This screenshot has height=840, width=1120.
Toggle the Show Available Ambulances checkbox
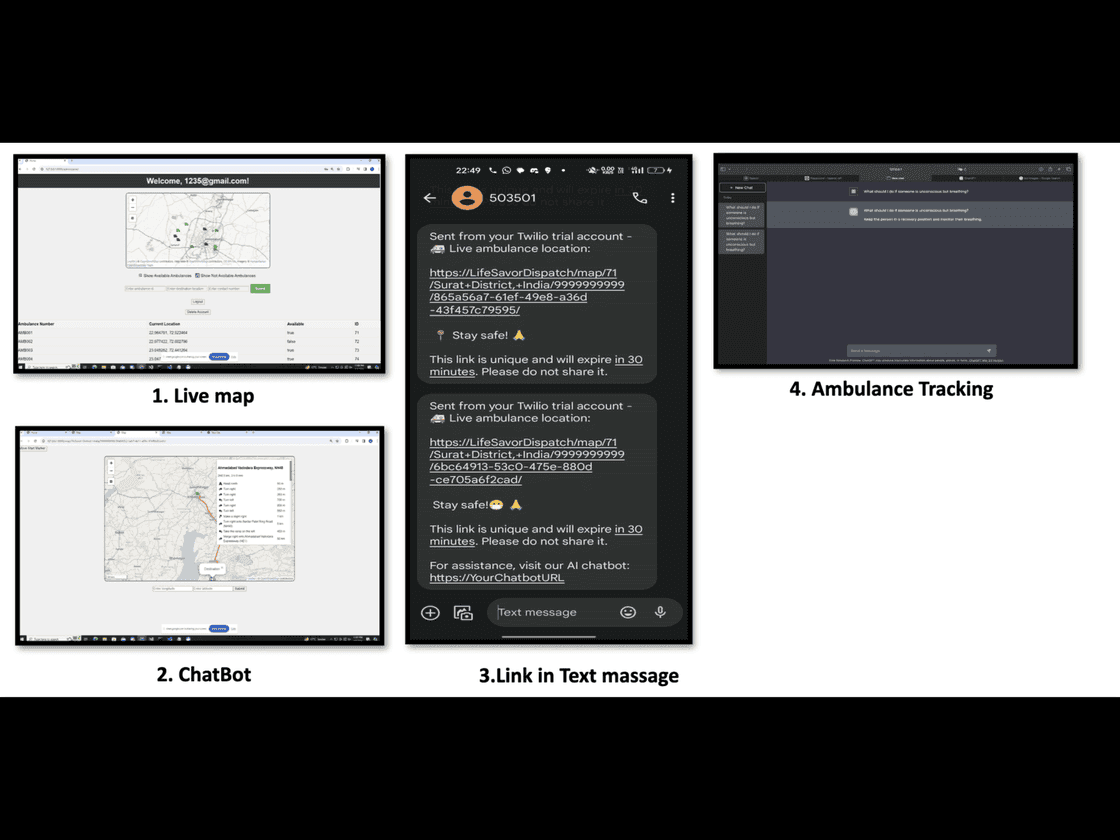click(140, 275)
